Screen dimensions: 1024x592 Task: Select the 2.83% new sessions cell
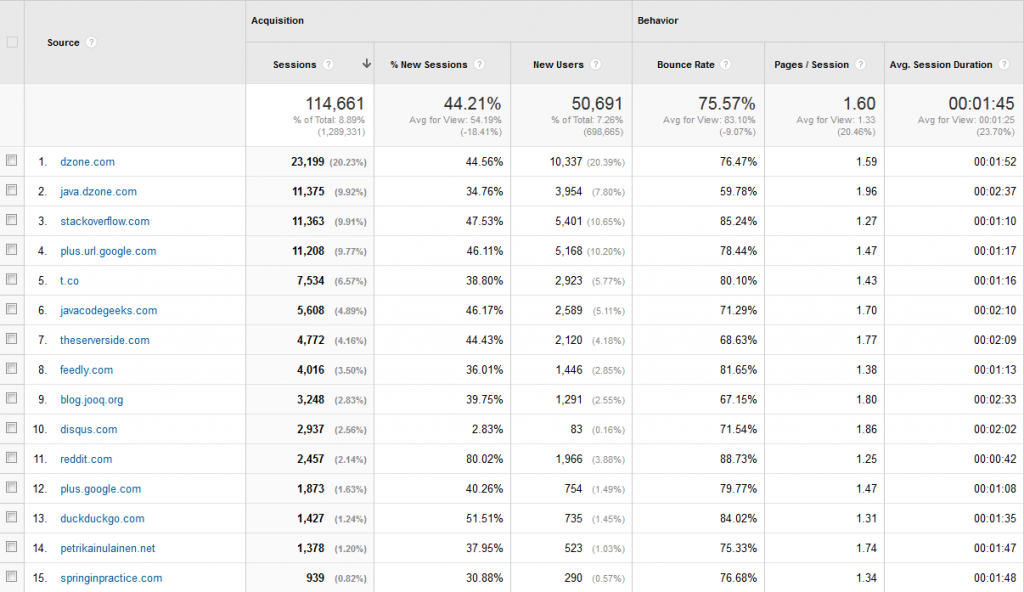pos(487,429)
